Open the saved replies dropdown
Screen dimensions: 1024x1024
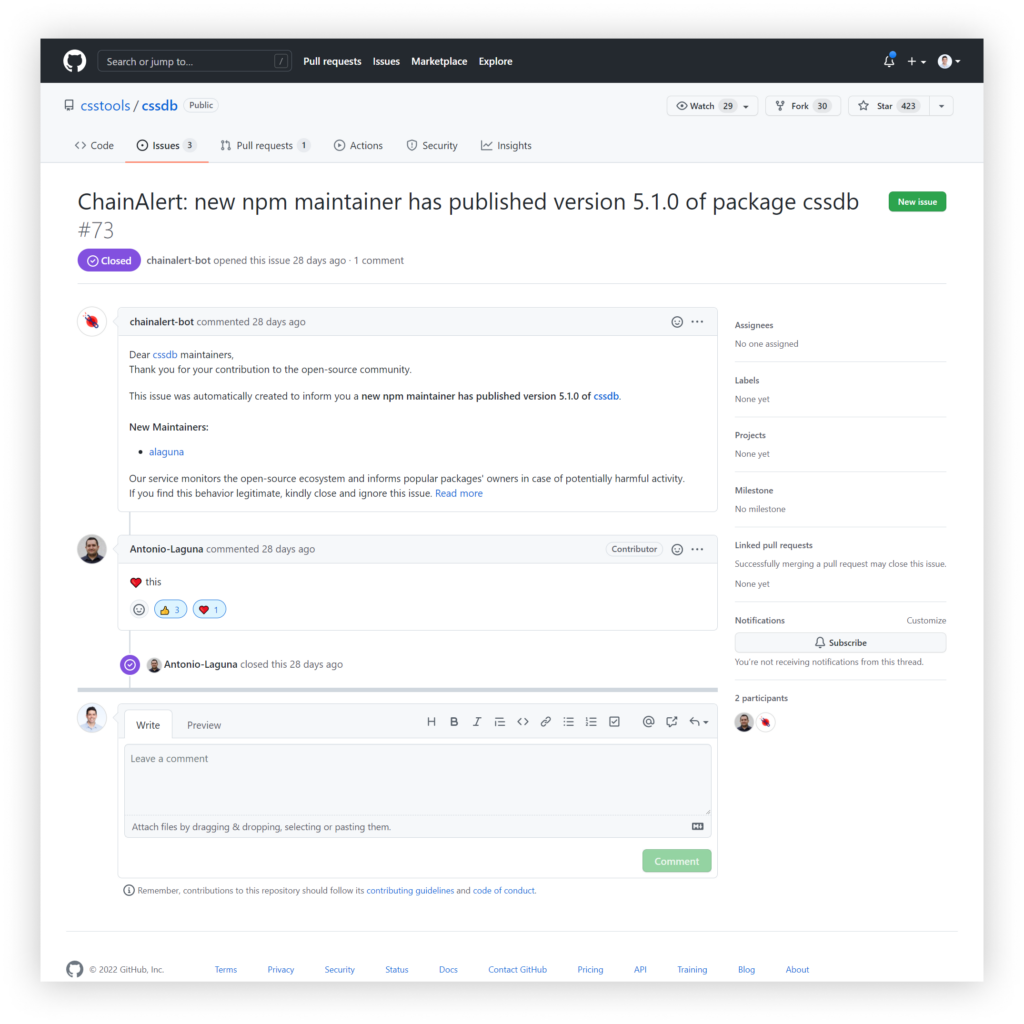pyautogui.click(x=699, y=722)
